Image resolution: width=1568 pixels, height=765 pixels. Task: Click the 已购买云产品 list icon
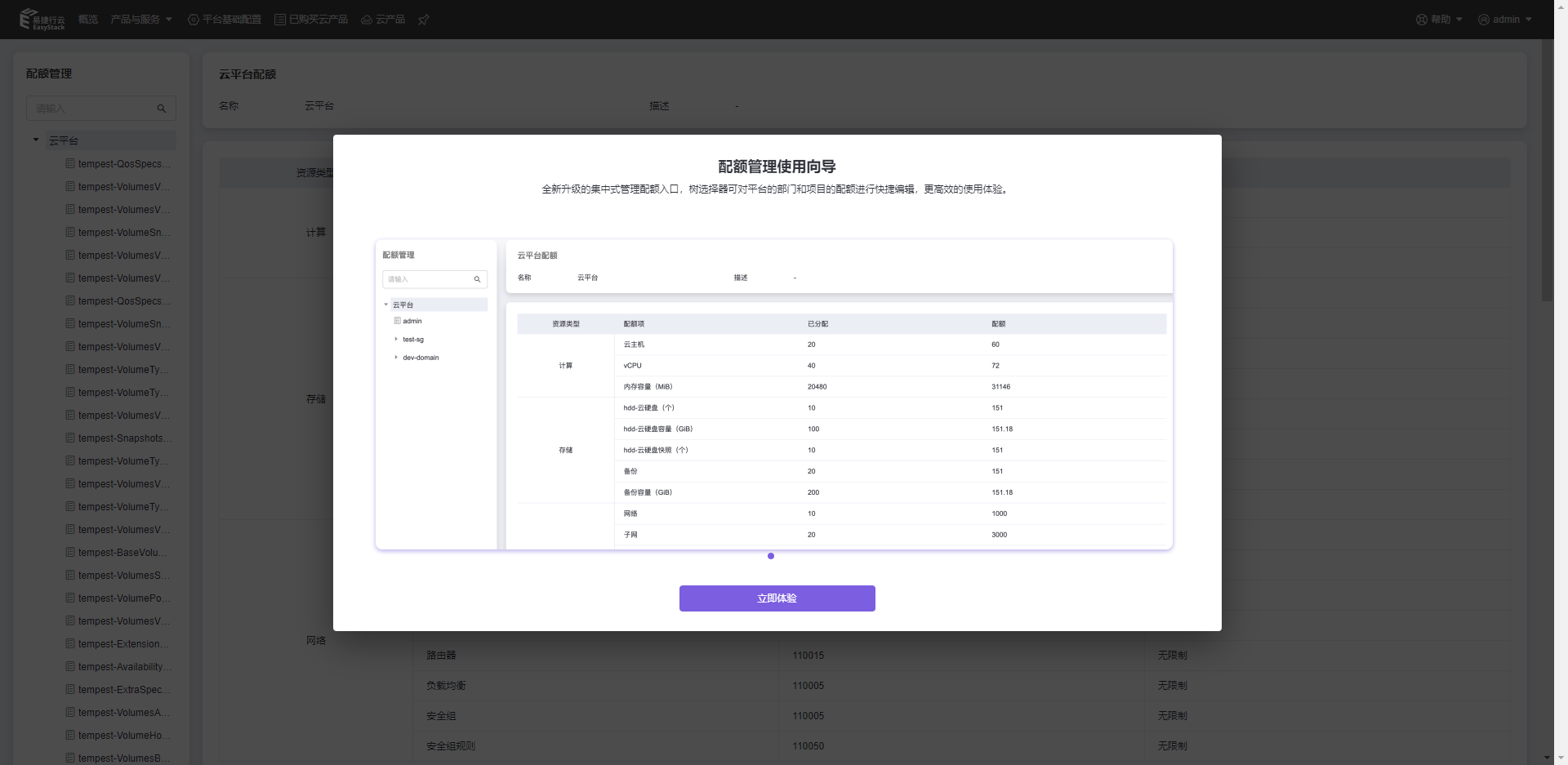280,20
